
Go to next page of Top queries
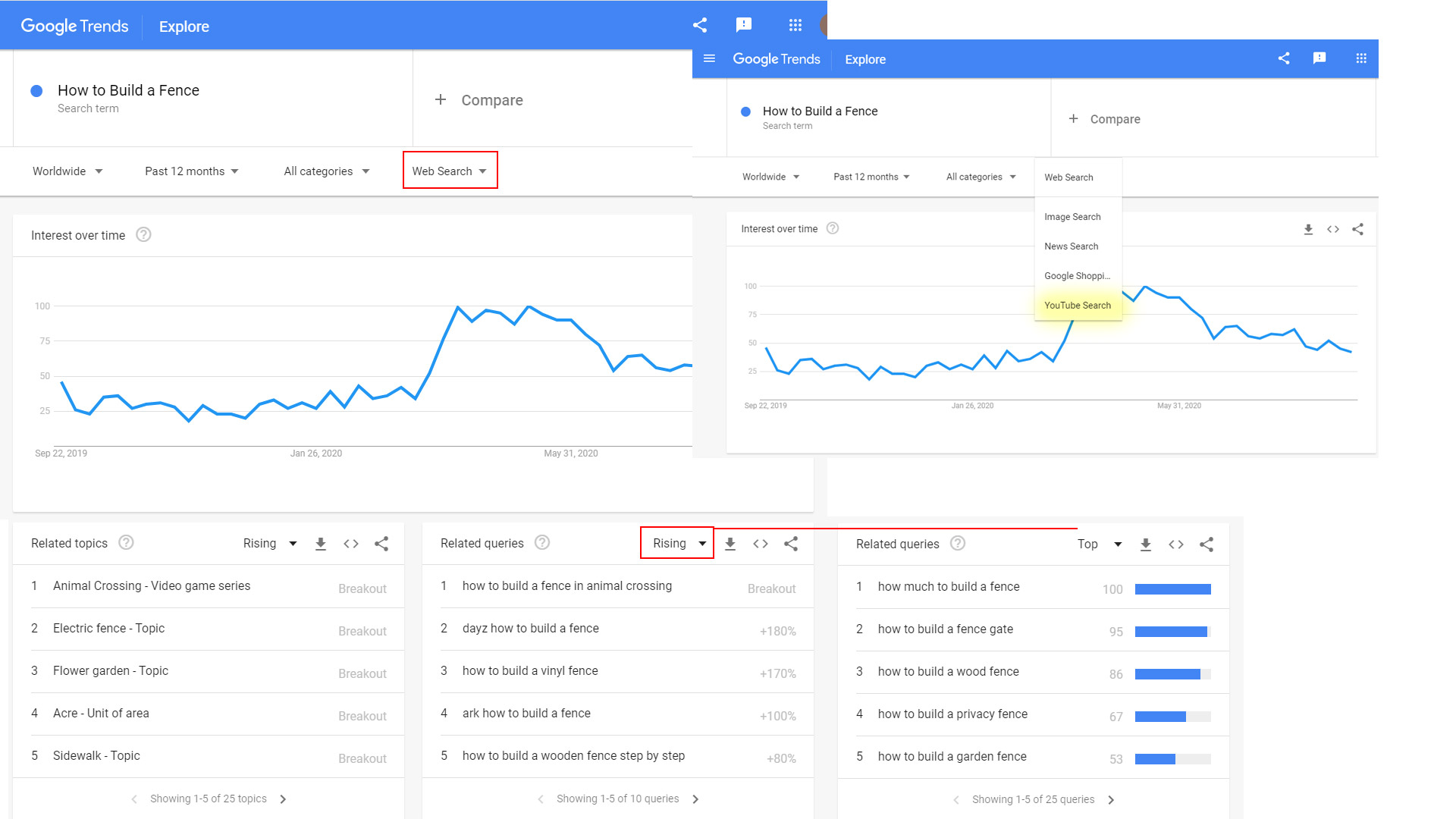[1111, 800]
